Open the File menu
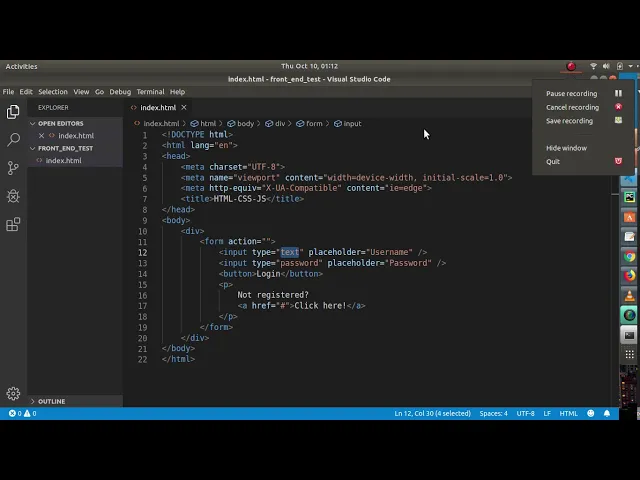 tap(8, 92)
